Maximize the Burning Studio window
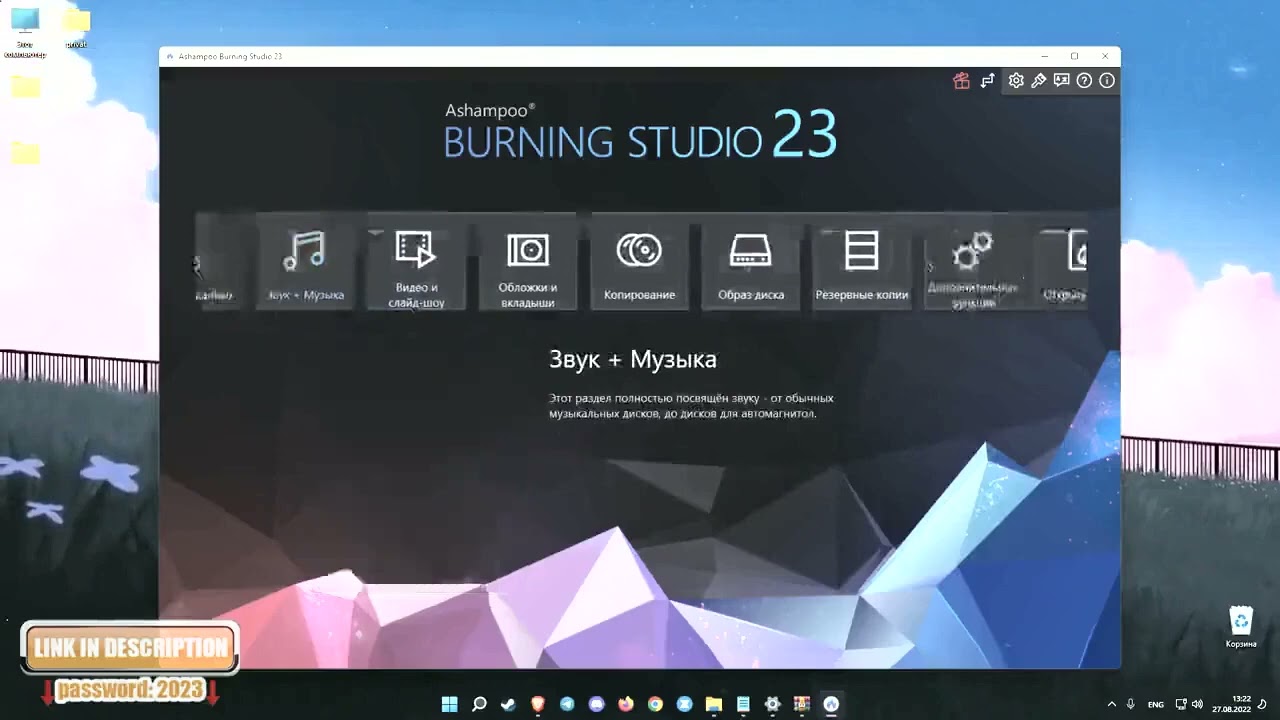Viewport: 1280px width, 720px height. click(1074, 56)
